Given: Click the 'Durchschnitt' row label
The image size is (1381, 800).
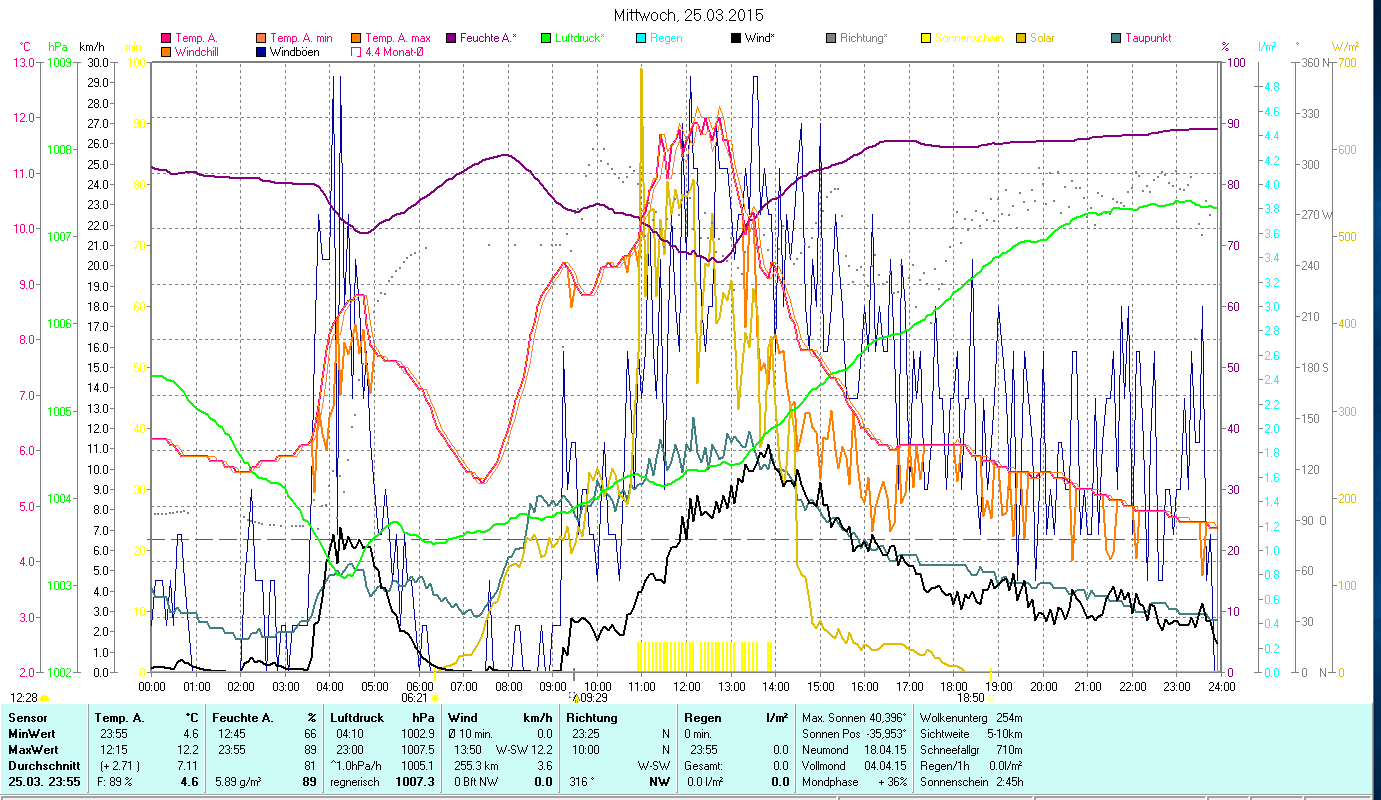Looking at the screenshot, I should [42, 766].
